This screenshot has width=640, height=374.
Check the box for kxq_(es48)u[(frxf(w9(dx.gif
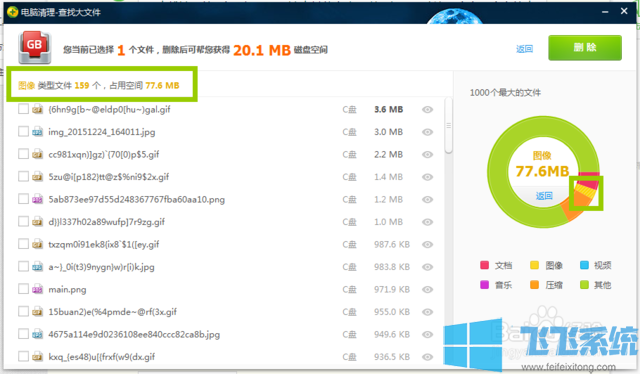pyautogui.click(x=23, y=356)
